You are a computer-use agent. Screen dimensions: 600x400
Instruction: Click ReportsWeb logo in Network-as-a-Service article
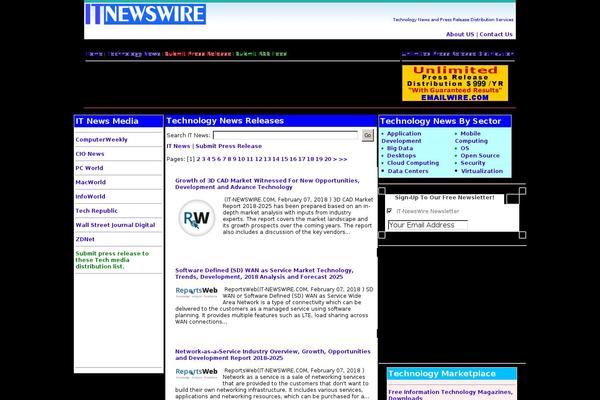point(197,373)
